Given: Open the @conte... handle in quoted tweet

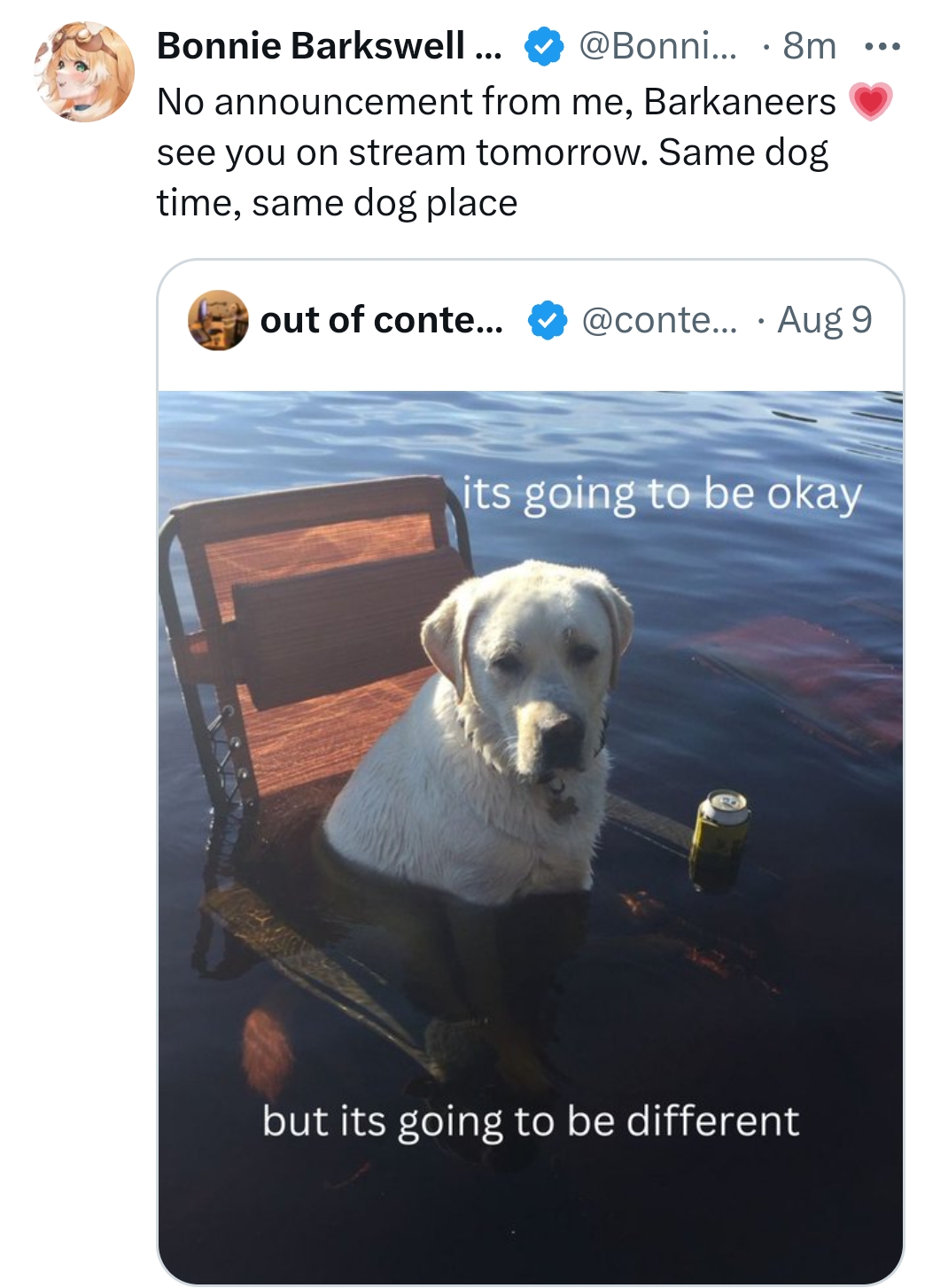Looking at the screenshot, I should coord(658,320).
